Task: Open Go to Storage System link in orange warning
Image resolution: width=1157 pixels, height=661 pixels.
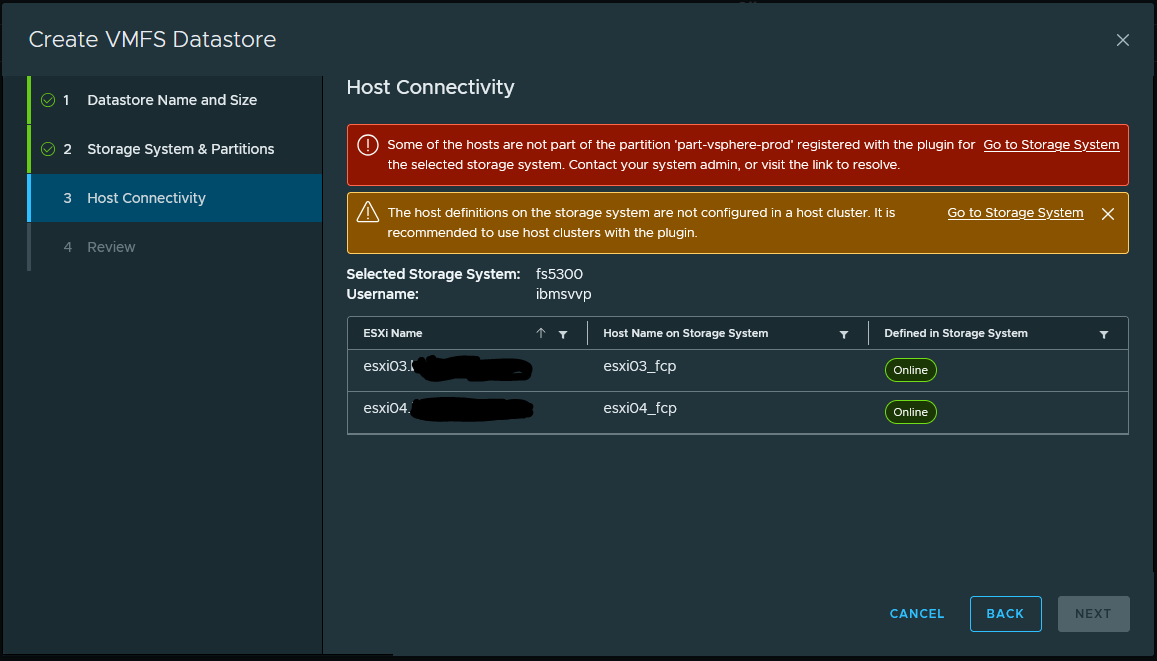Action: click(x=1015, y=213)
